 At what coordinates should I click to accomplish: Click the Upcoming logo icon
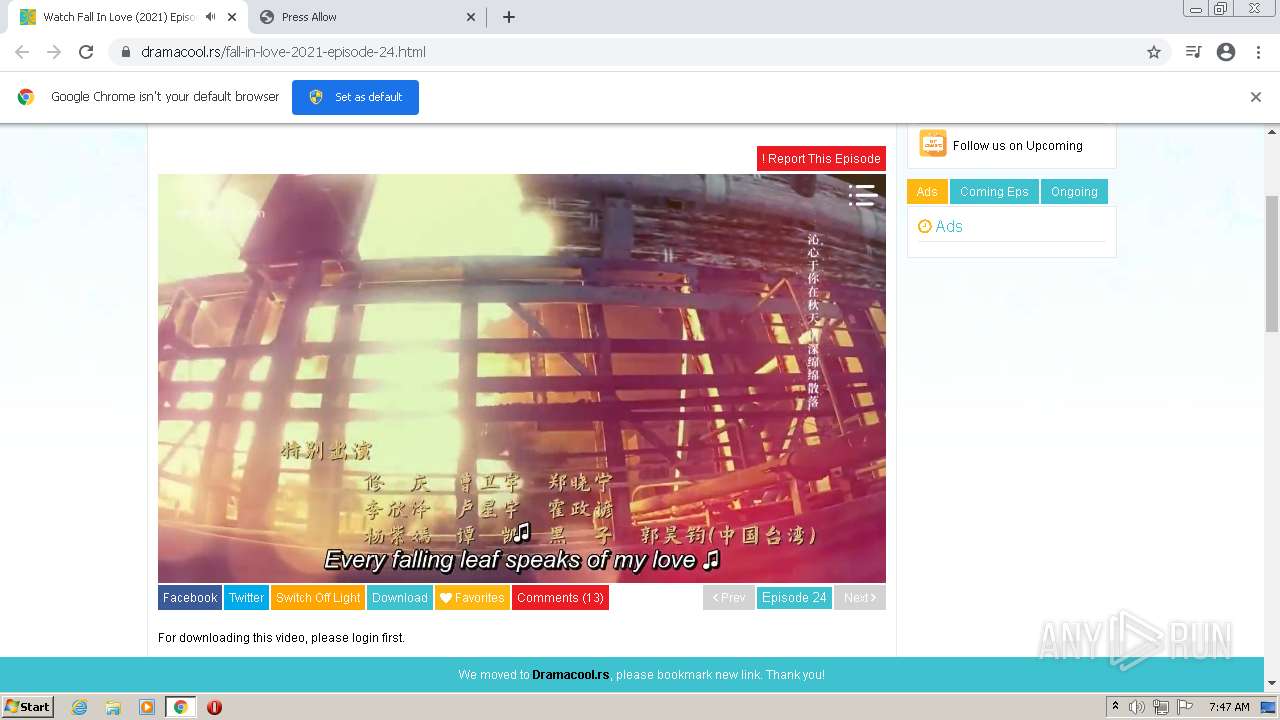coord(932,144)
